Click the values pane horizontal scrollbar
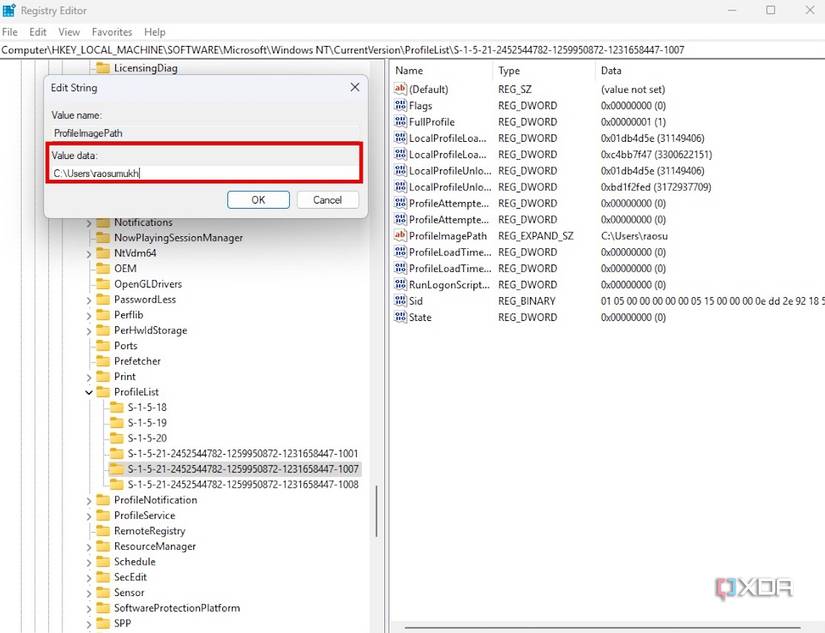 click(x=602, y=627)
